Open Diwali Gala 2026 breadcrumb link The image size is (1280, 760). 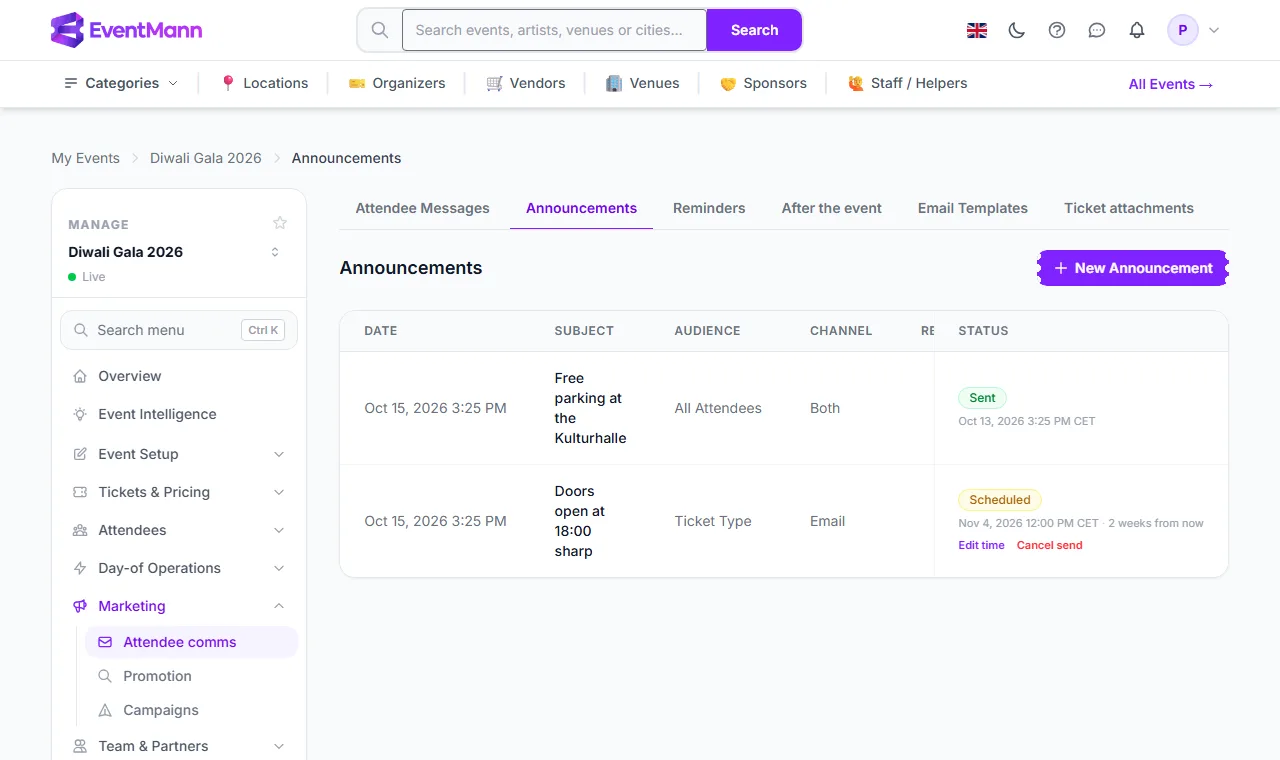[x=206, y=158]
